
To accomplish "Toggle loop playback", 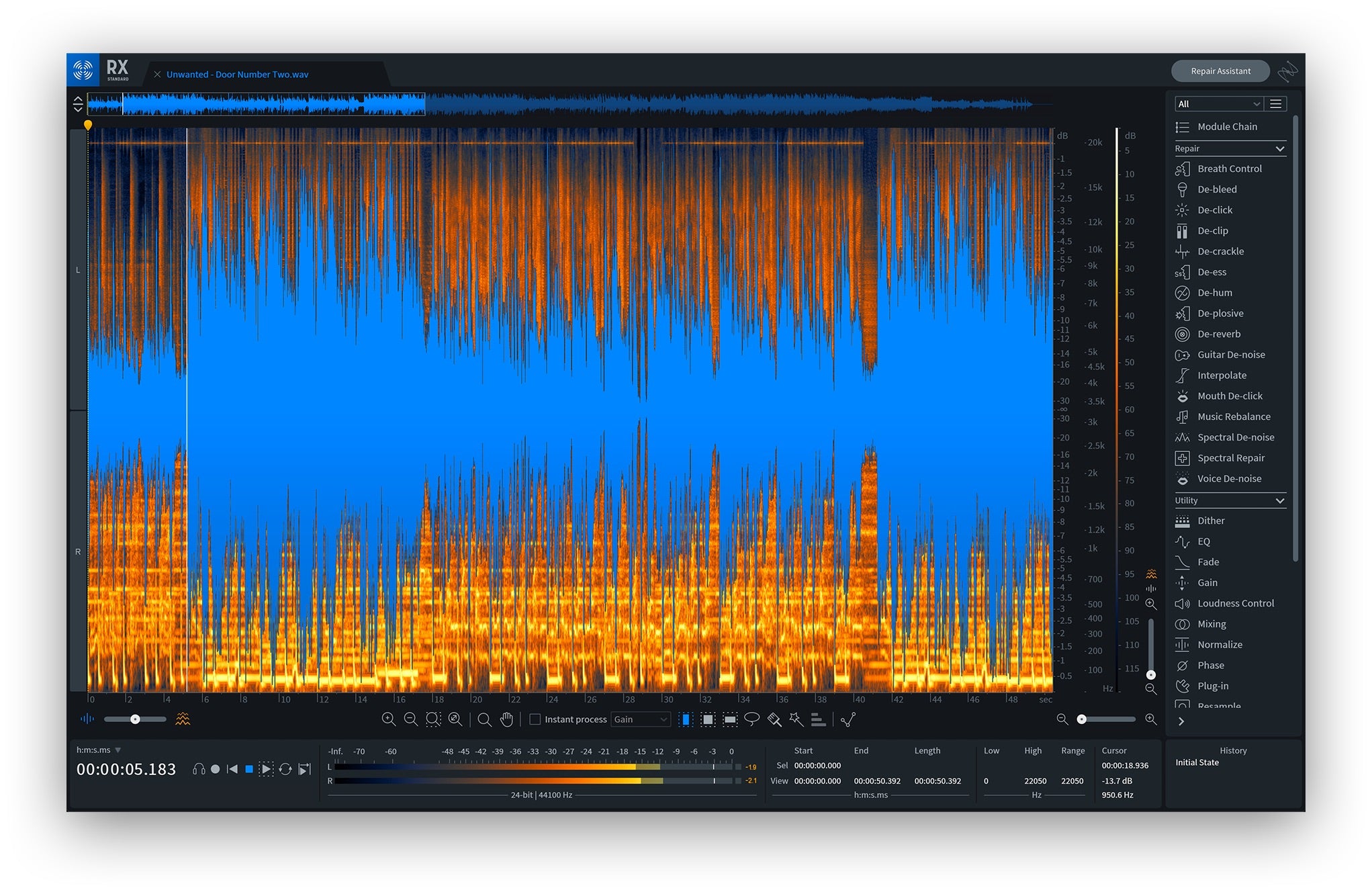I will pyautogui.click(x=285, y=769).
